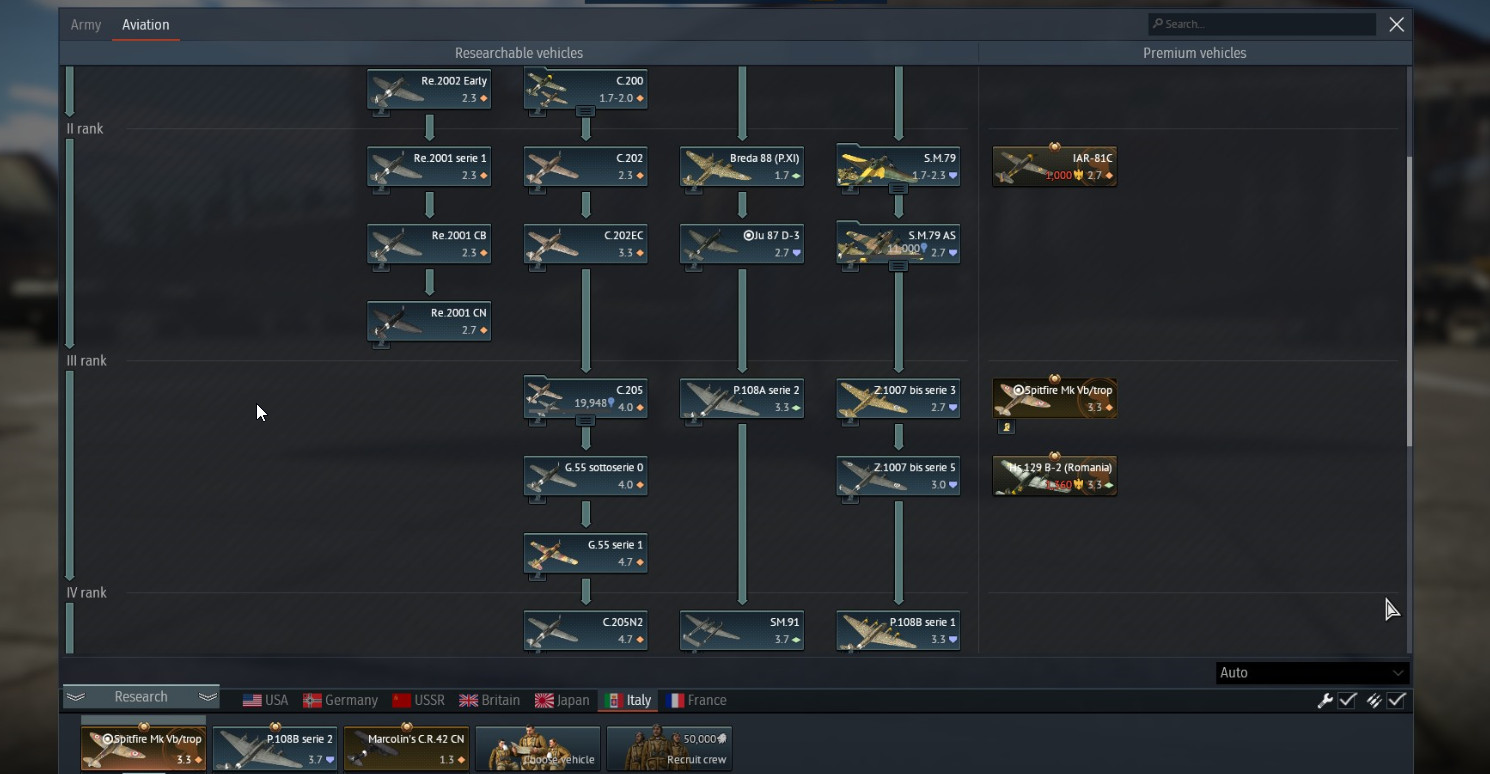Switch nation to Britain
This screenshot has width=1490, height=774.
489,701
